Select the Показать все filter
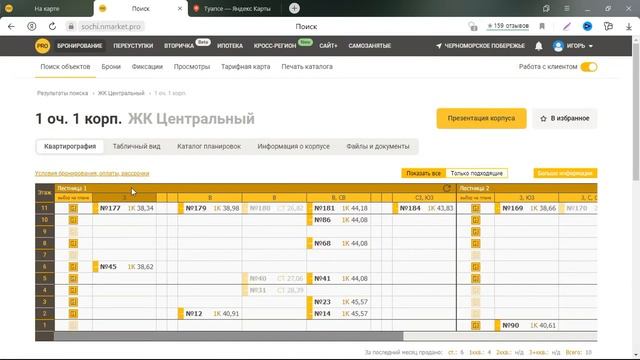The height and width of the screenshot is (360, 640). [x=424, y=173]
